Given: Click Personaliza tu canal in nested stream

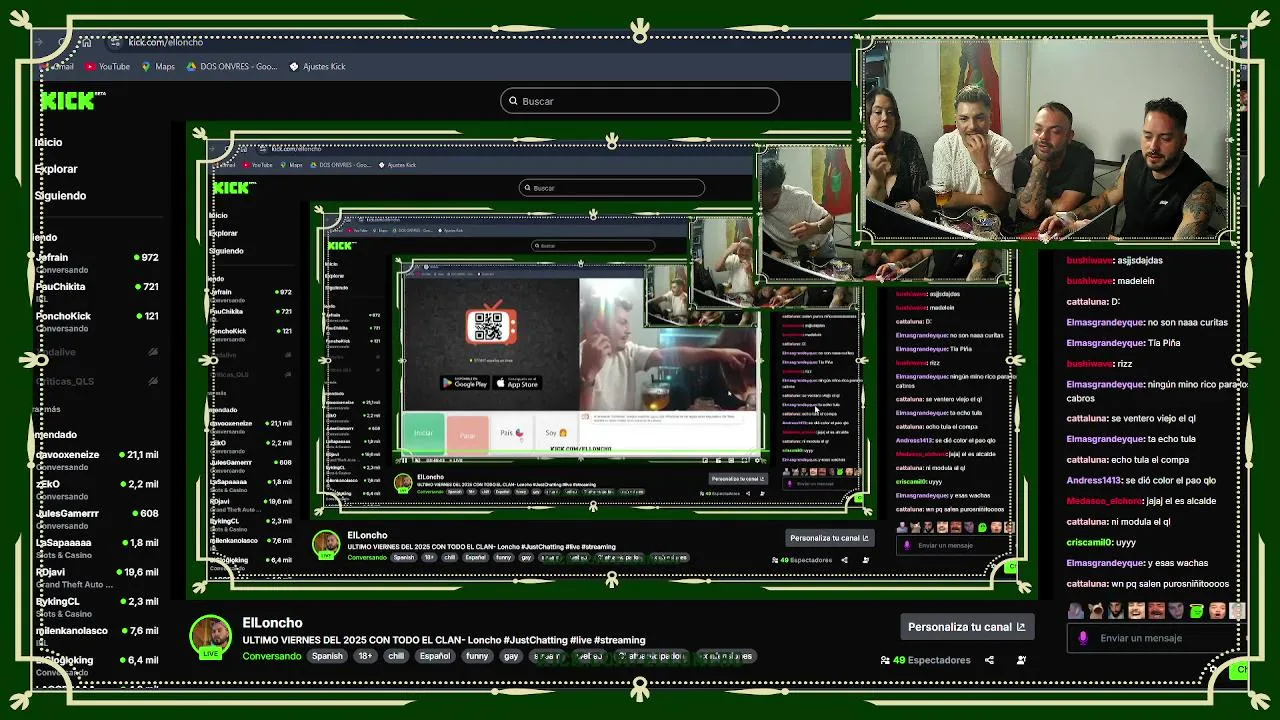Looking at the screenshot, I should [x=830, y=538].
